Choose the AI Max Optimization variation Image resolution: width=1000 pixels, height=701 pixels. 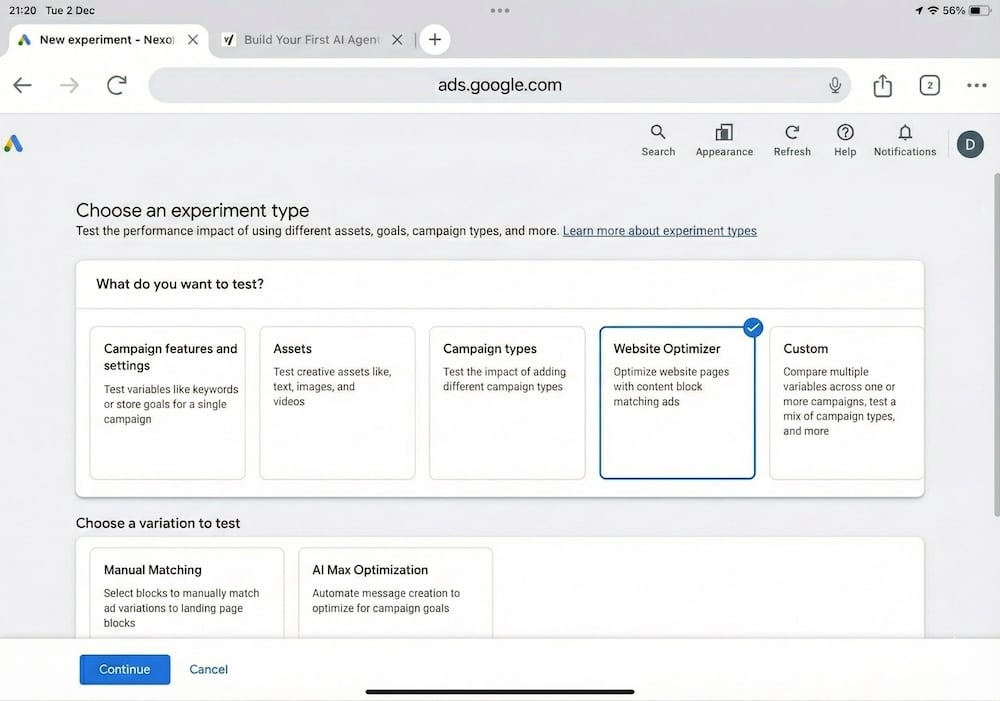(x=395, y=590)
